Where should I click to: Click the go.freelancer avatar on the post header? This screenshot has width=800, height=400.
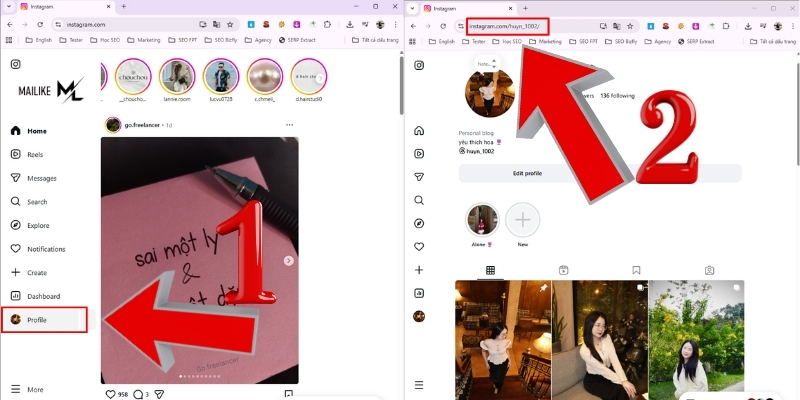pyautogui.click(x=113, y=125)
